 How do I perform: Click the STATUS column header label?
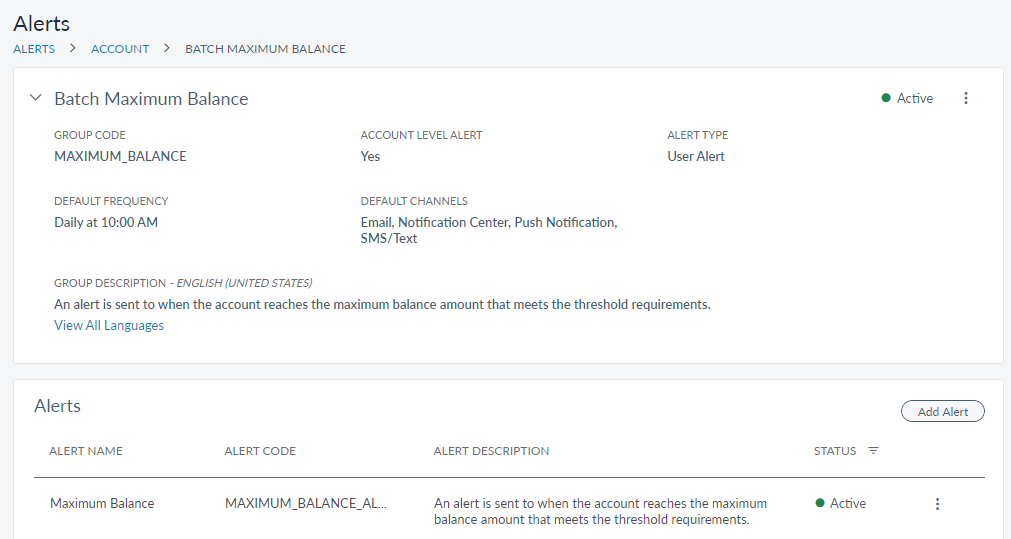click(x=835, y=451)
